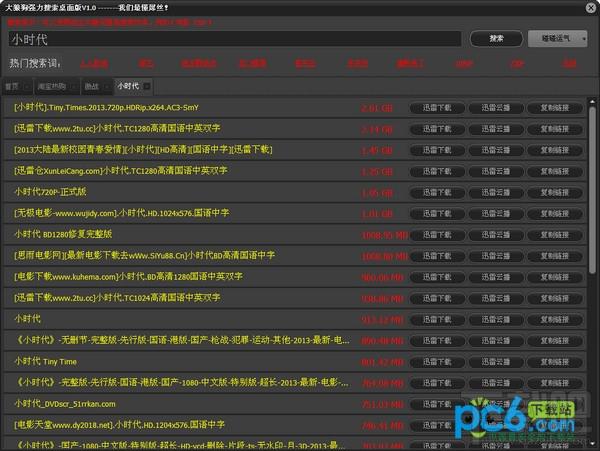Click 迅雷云播 for 2013大陆最新校园青春爱情 row
Viewport: 600px width, 451px height.
[x=496, y=150]
